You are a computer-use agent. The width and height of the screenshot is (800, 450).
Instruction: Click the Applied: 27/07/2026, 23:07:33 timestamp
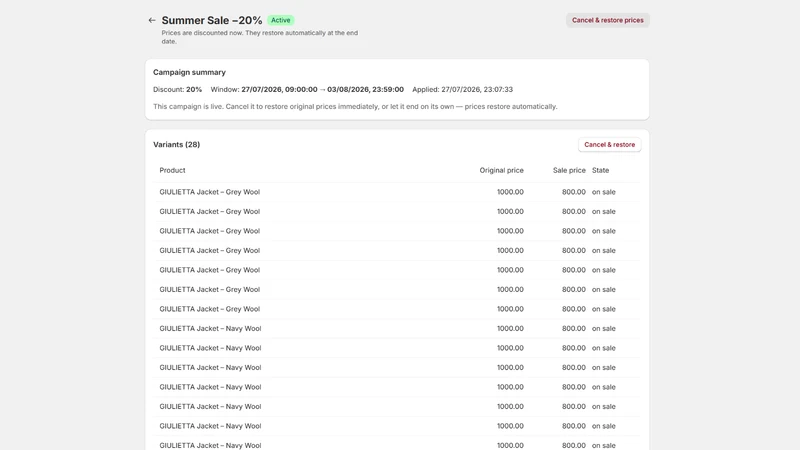(462, 89)
